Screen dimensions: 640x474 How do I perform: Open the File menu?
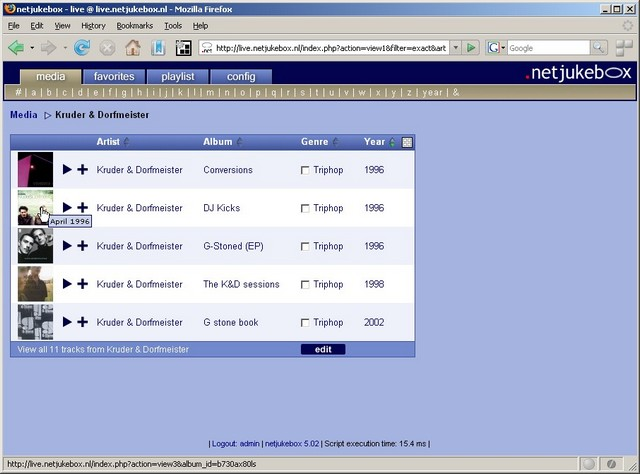point(13,26)
